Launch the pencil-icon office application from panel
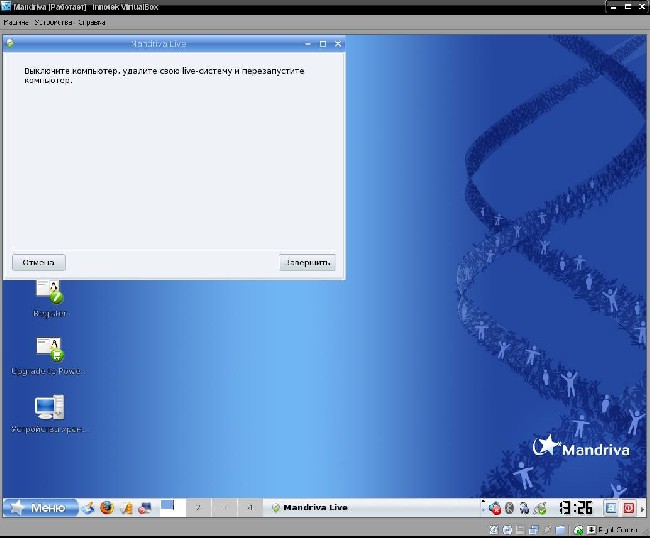This screenshot has height=538, width=650. (x=126, y=507)
